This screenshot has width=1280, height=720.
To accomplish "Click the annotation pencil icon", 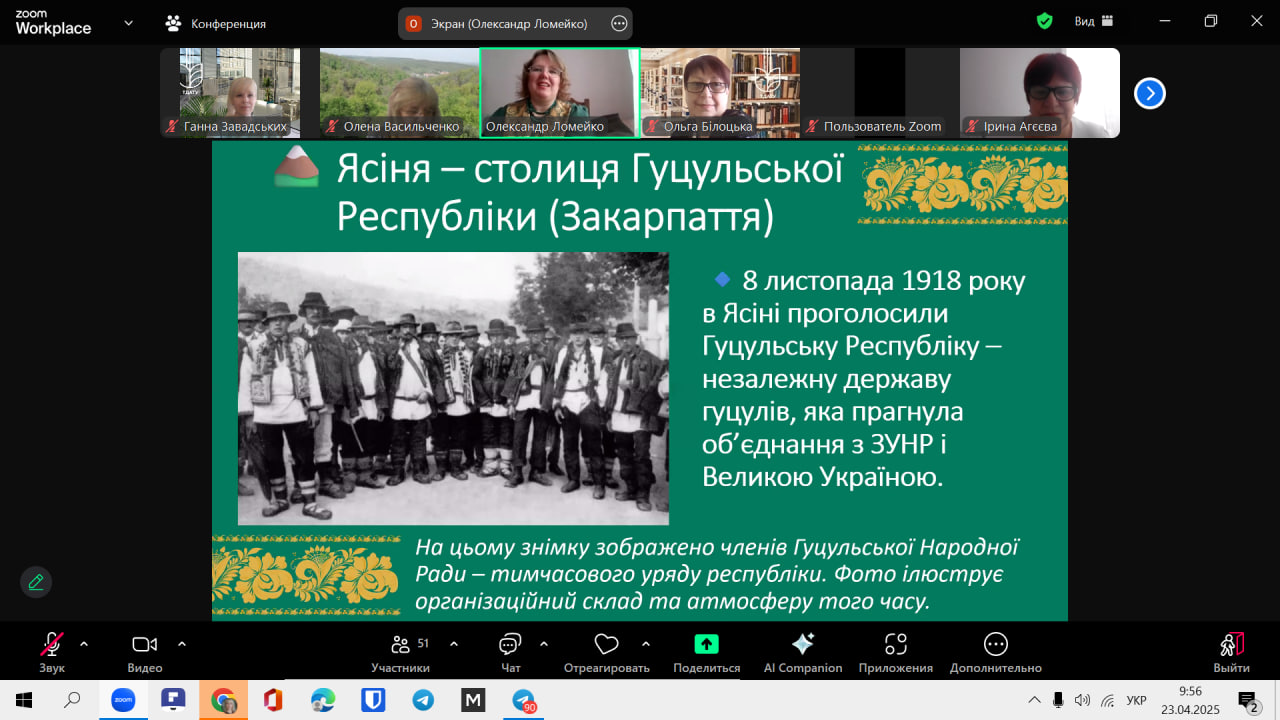I will 36,582.
